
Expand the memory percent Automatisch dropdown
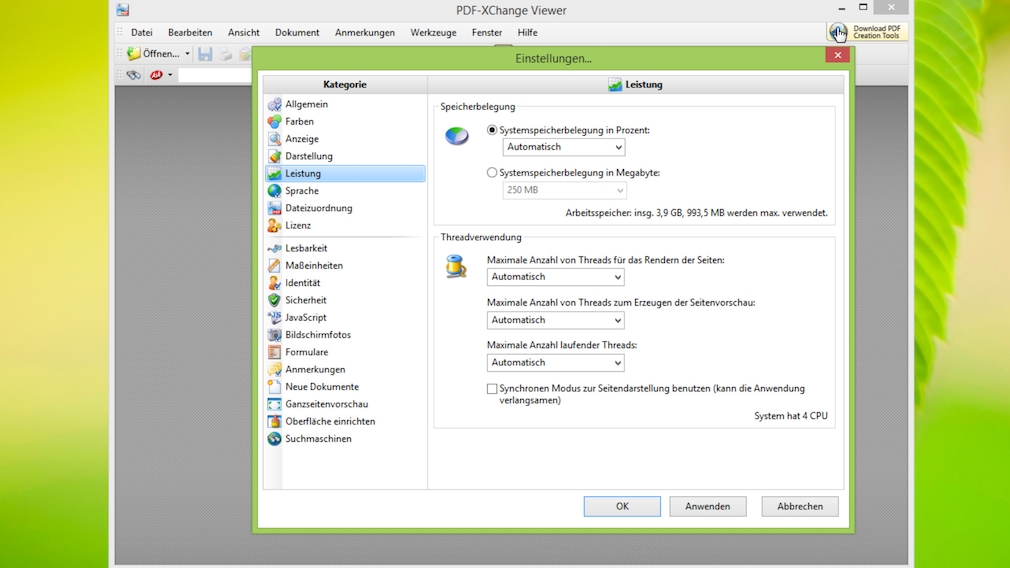click(563, 147)
